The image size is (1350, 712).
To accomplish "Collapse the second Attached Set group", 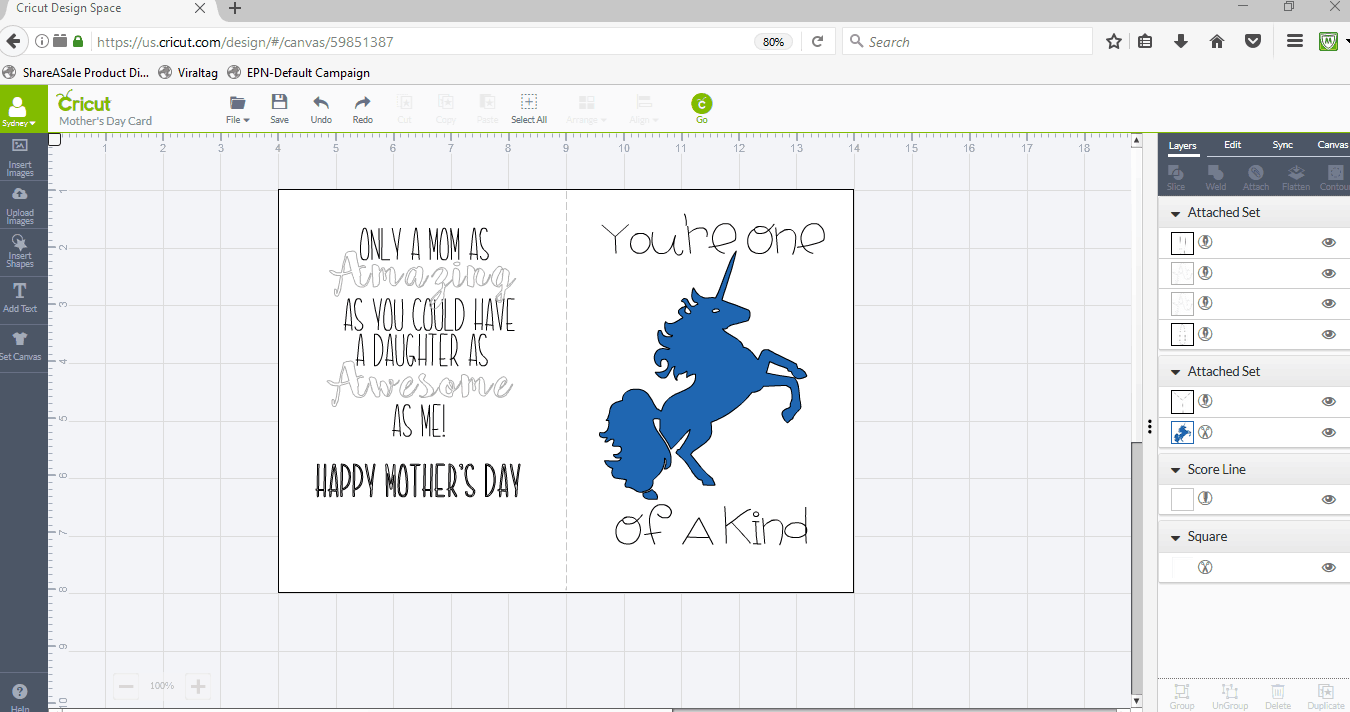I will pos(1174,372).
